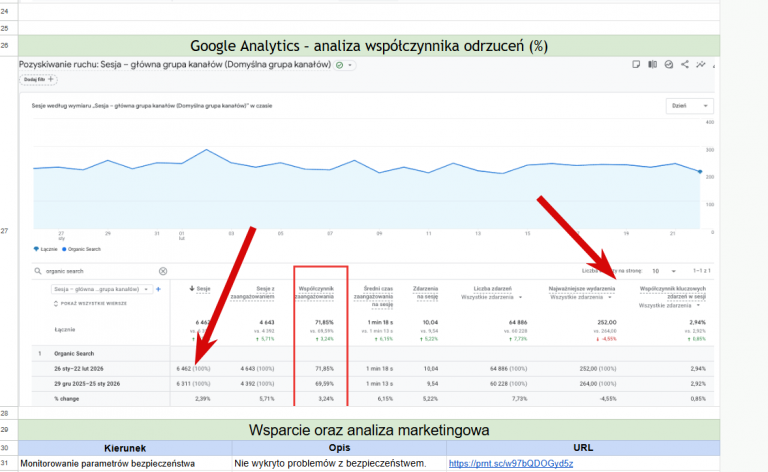This screenshot has width=768, height=472.
Task: Click the report title Pozyskiwanie ruchu: Sesja
Action: pyautogui.click(x=175, y=64)
